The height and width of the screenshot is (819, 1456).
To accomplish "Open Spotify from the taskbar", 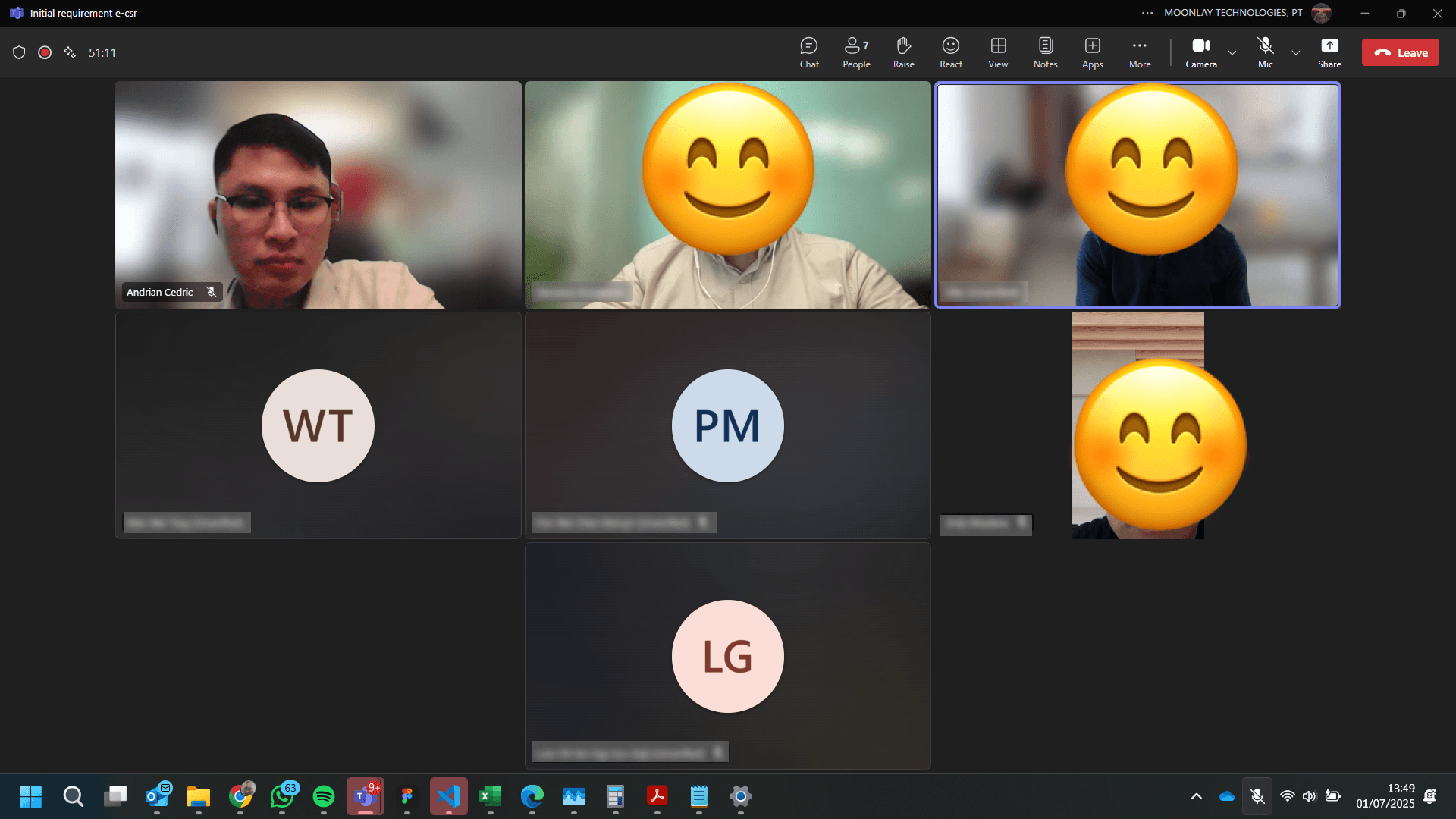I will (x=324, y=796).
